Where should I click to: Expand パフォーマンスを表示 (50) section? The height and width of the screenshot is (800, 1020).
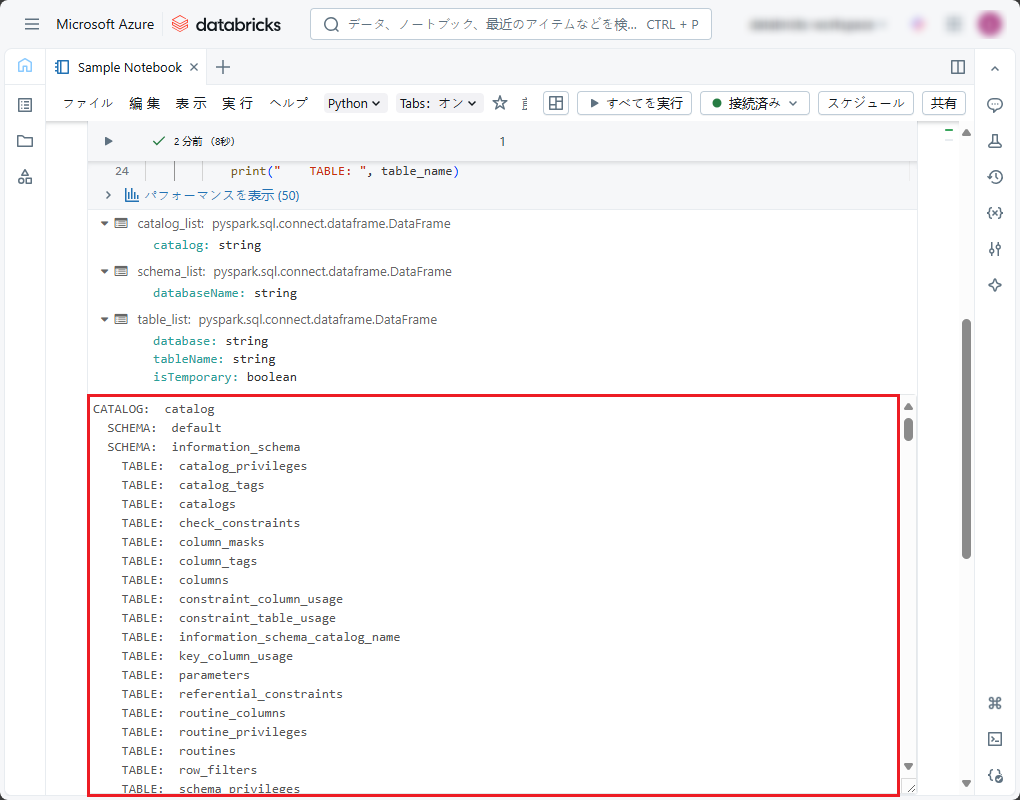click(x=108, y=195)
